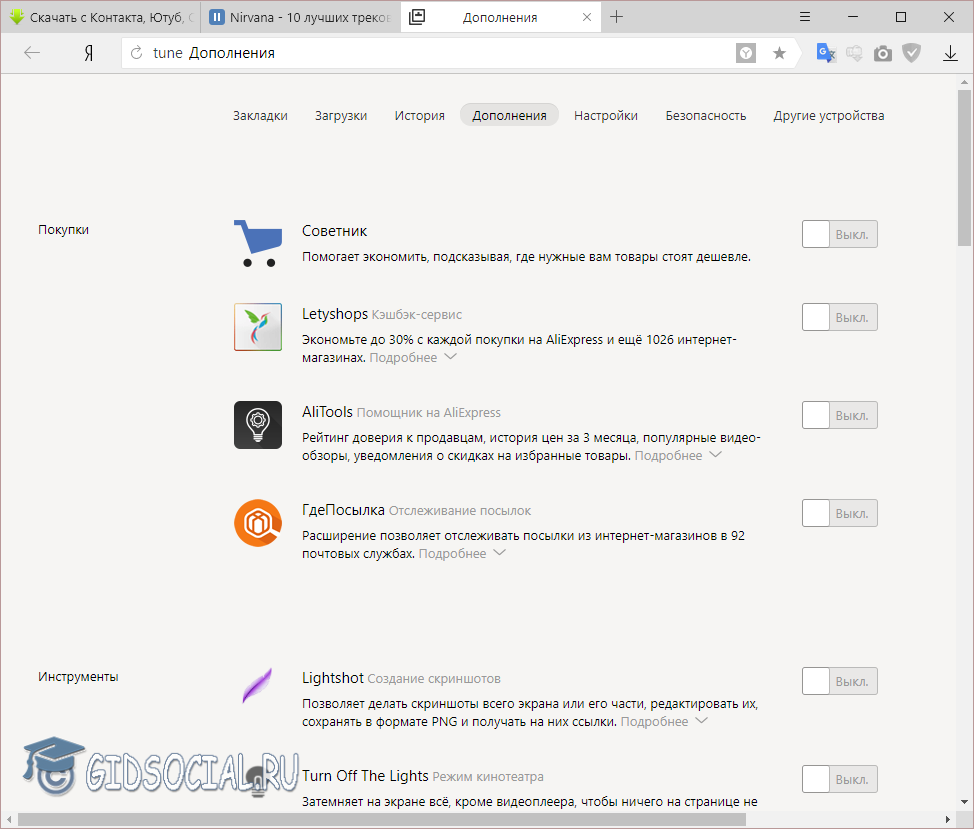Expand AliTools description chevron
Screen dimensions: 974x829
(716, 455)
